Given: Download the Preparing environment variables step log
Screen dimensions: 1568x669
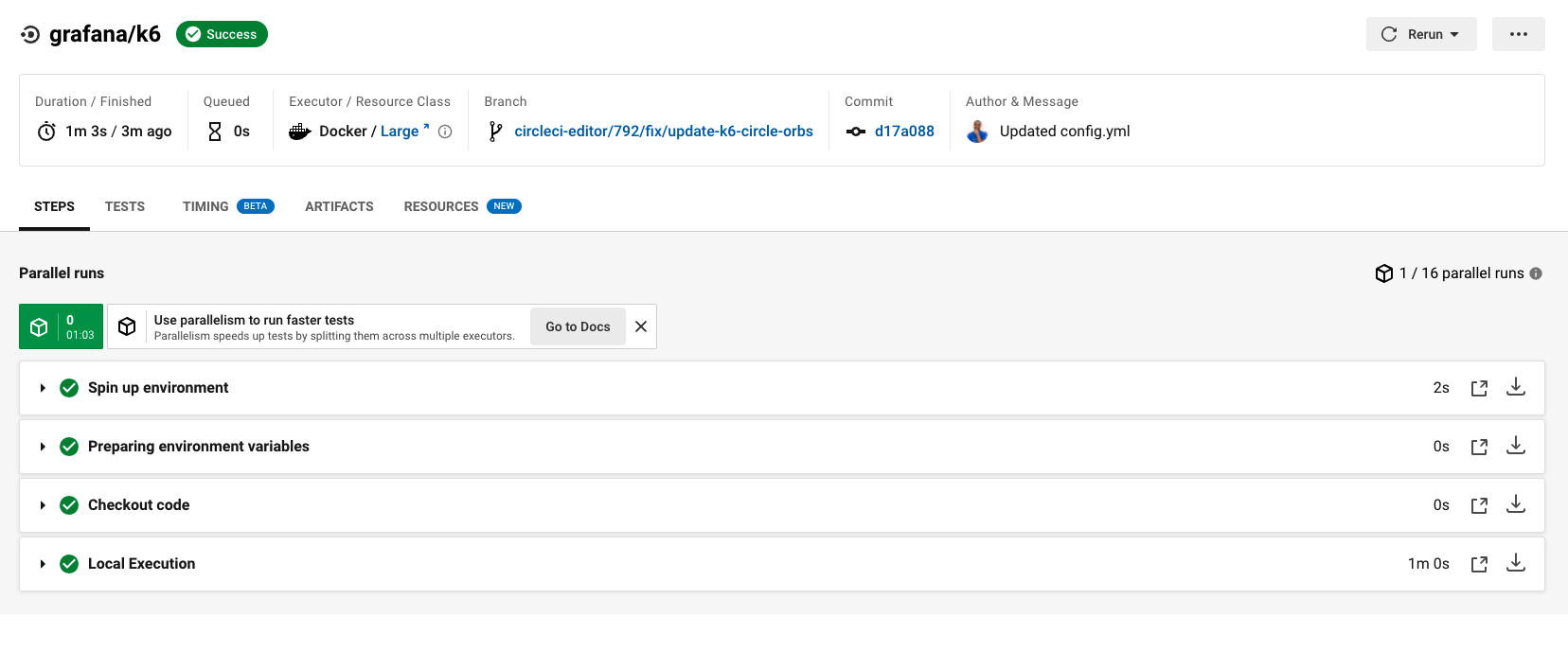Looking at the screenshot, I should pos(1516,446).
